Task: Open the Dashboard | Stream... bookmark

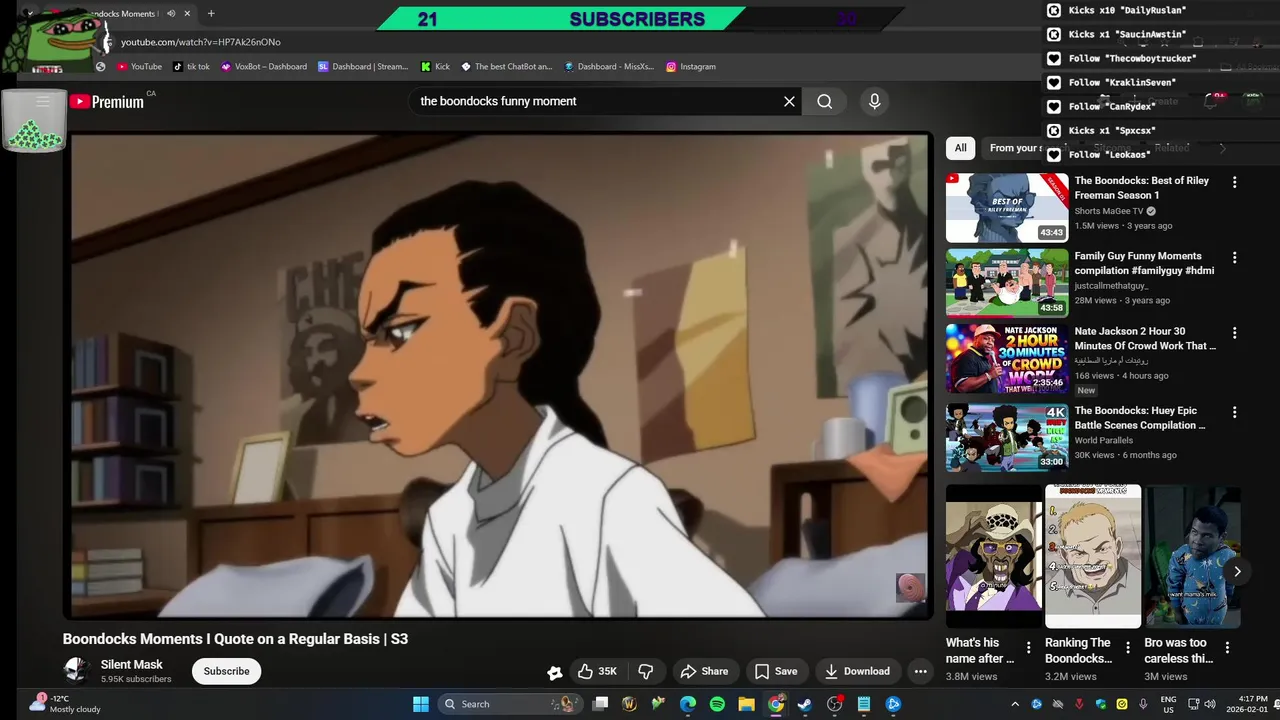Action: pos(363,67)
